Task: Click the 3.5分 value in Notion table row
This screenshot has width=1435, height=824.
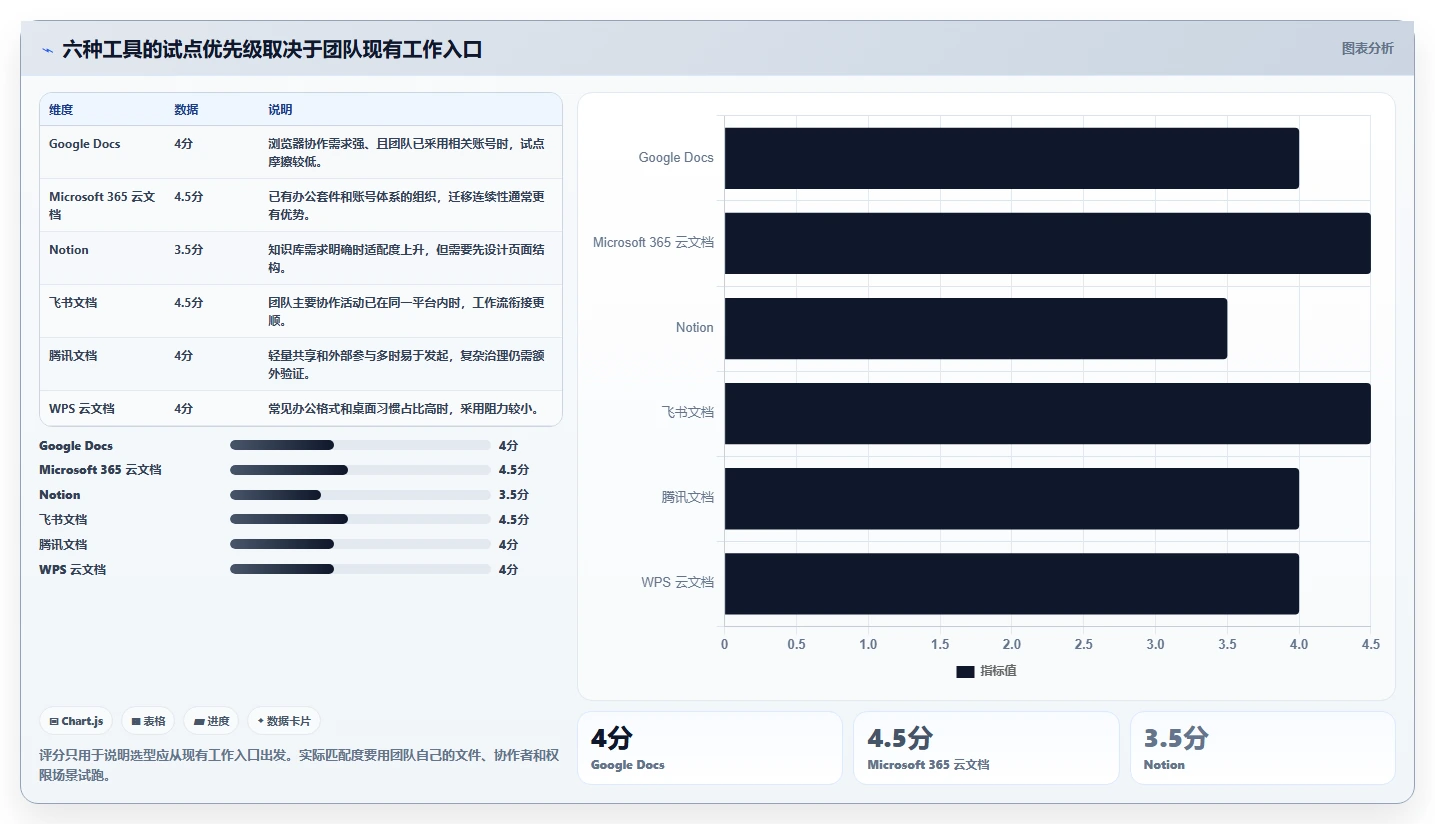Action: pos(188,250)
